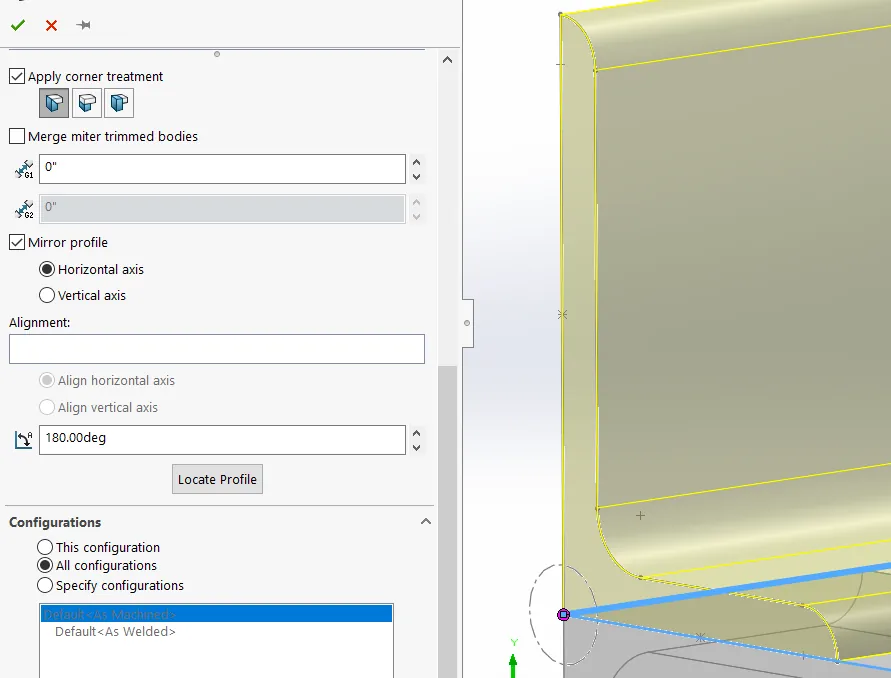
Task: Click the Gap G1 distance icon
Action: click(22, 168)
